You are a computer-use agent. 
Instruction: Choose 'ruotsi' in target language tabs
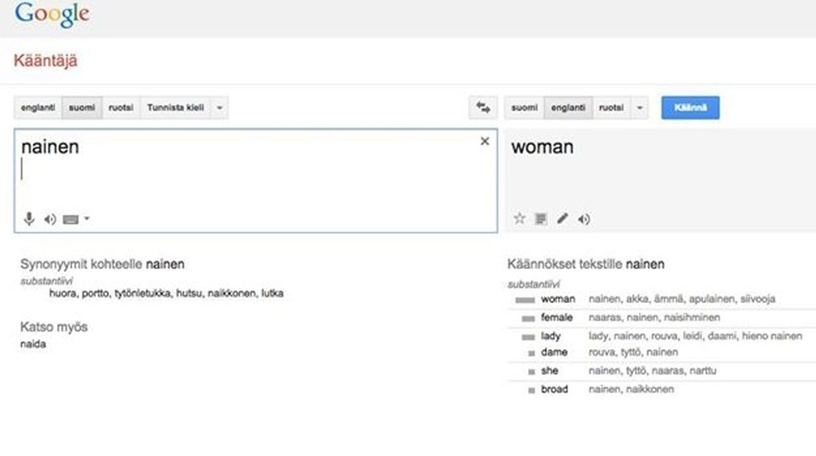click(x=610, y=108)
